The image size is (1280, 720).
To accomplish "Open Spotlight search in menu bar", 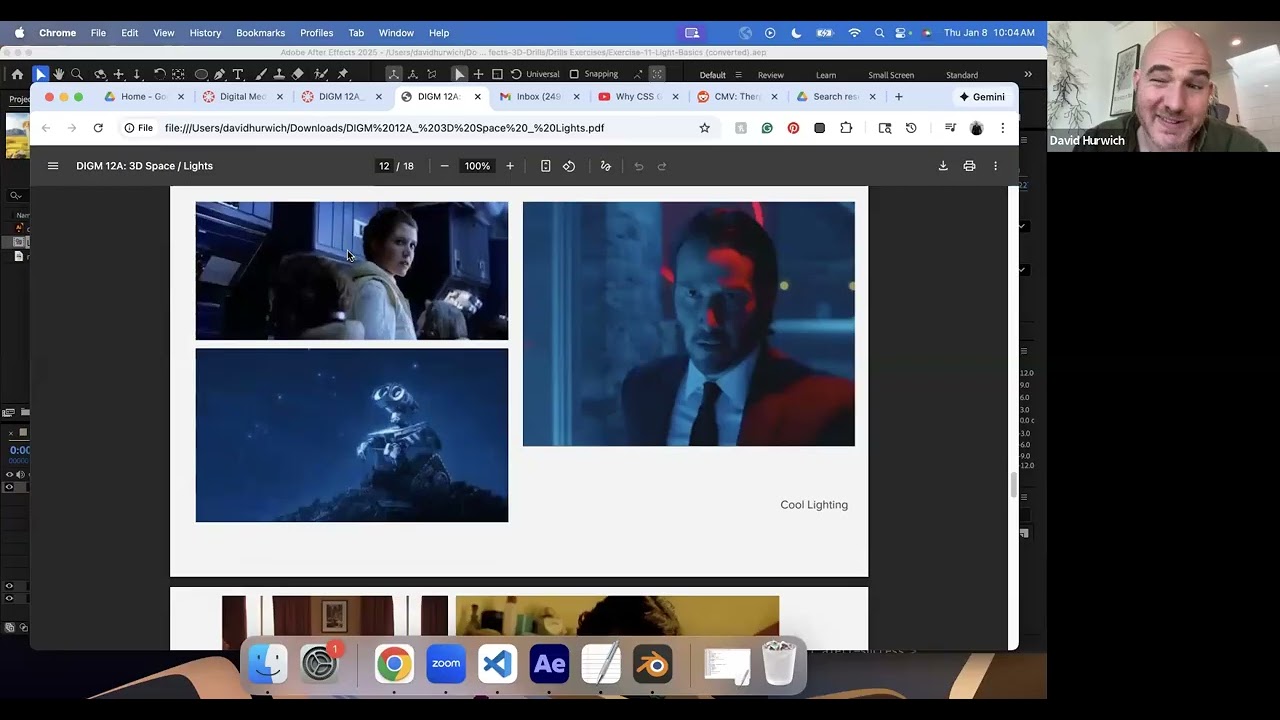I will (x=879, y=33).
